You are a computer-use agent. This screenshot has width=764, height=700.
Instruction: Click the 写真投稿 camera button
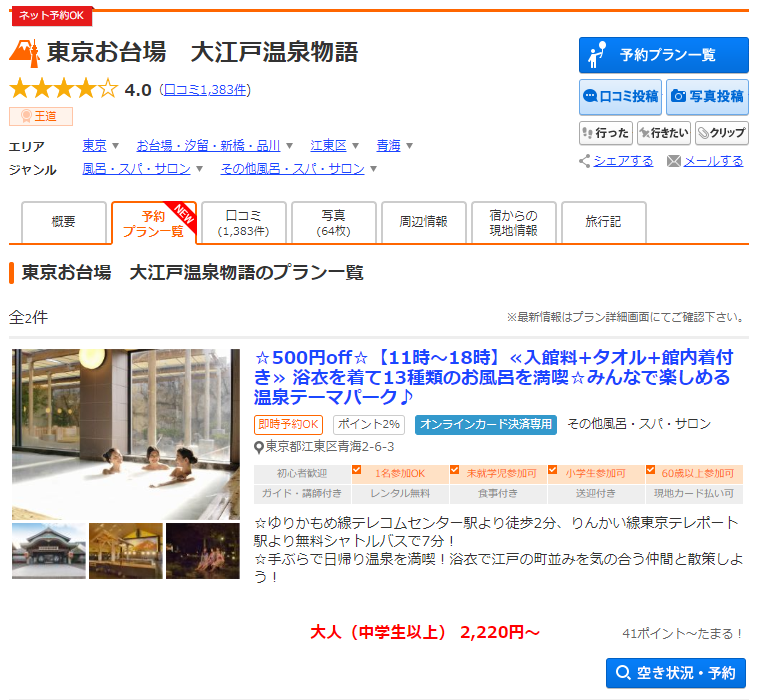[x=707, y=97]
